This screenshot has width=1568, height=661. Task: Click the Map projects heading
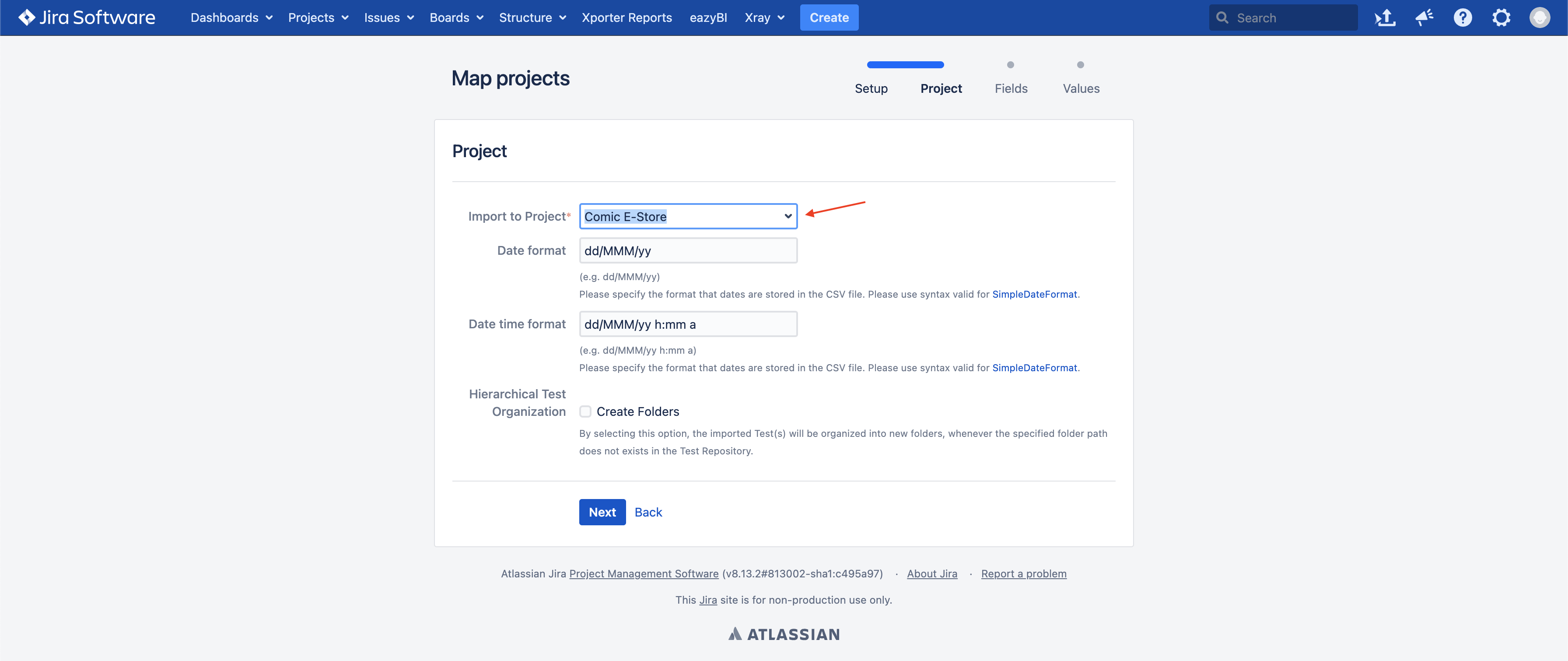(x=510, y=79)
